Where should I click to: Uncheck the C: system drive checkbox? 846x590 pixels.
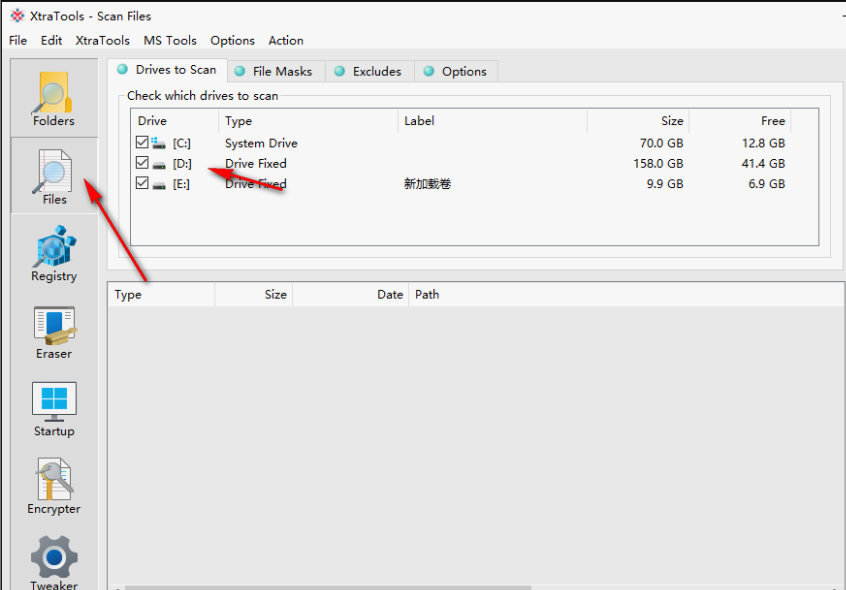(142, 143)
